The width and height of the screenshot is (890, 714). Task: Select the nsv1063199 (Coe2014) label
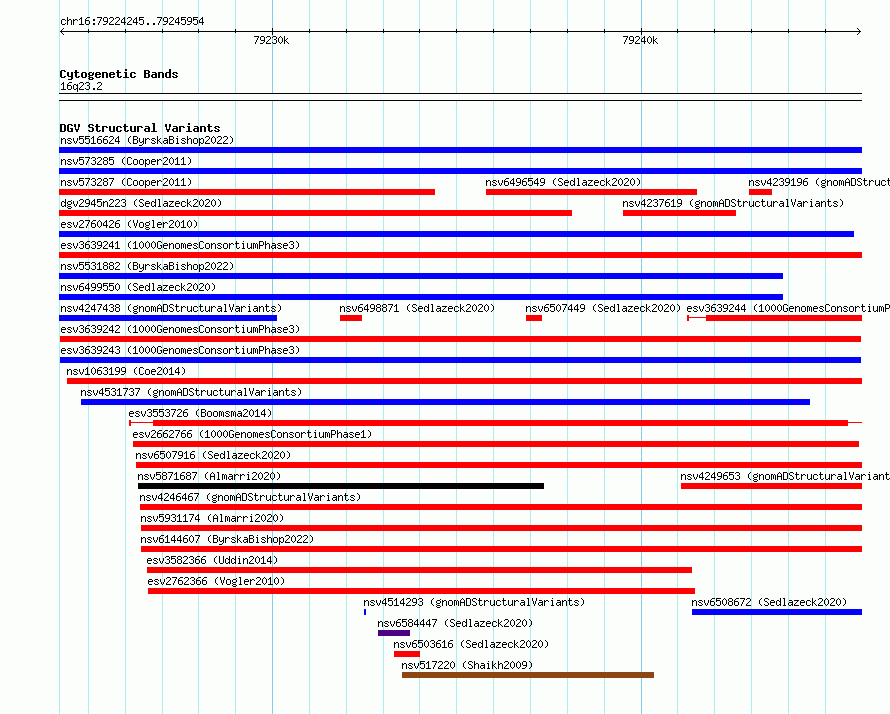point(126,371)
